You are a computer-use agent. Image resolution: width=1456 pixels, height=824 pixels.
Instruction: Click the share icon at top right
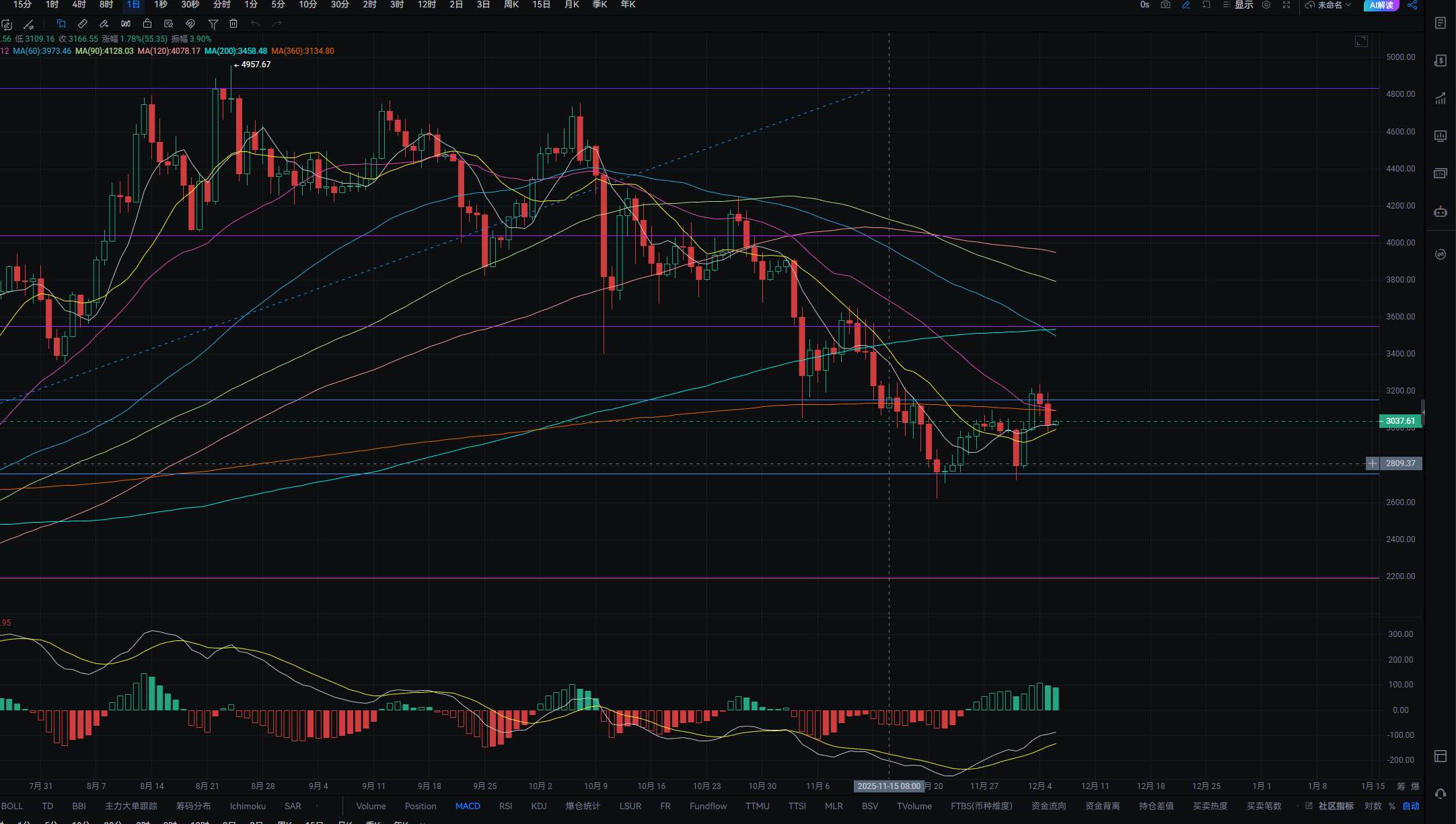1412,5
